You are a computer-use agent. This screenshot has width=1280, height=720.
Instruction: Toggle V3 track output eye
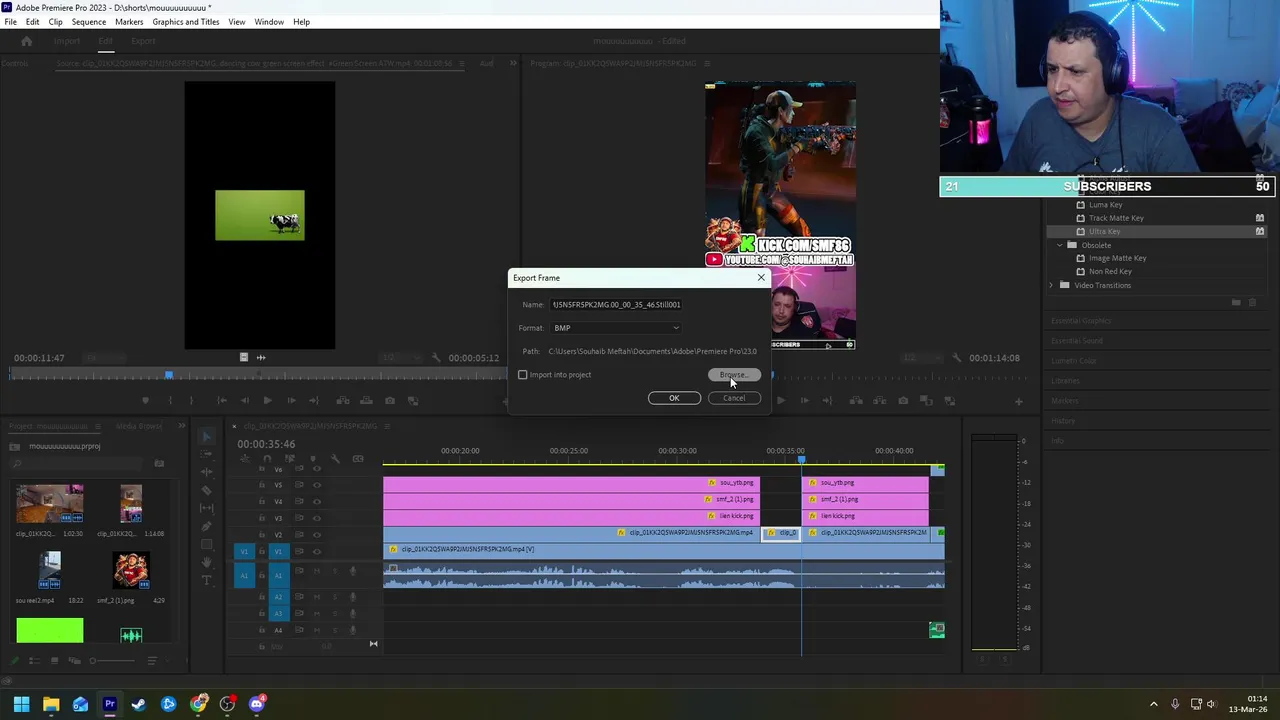(x=317, y=518)
